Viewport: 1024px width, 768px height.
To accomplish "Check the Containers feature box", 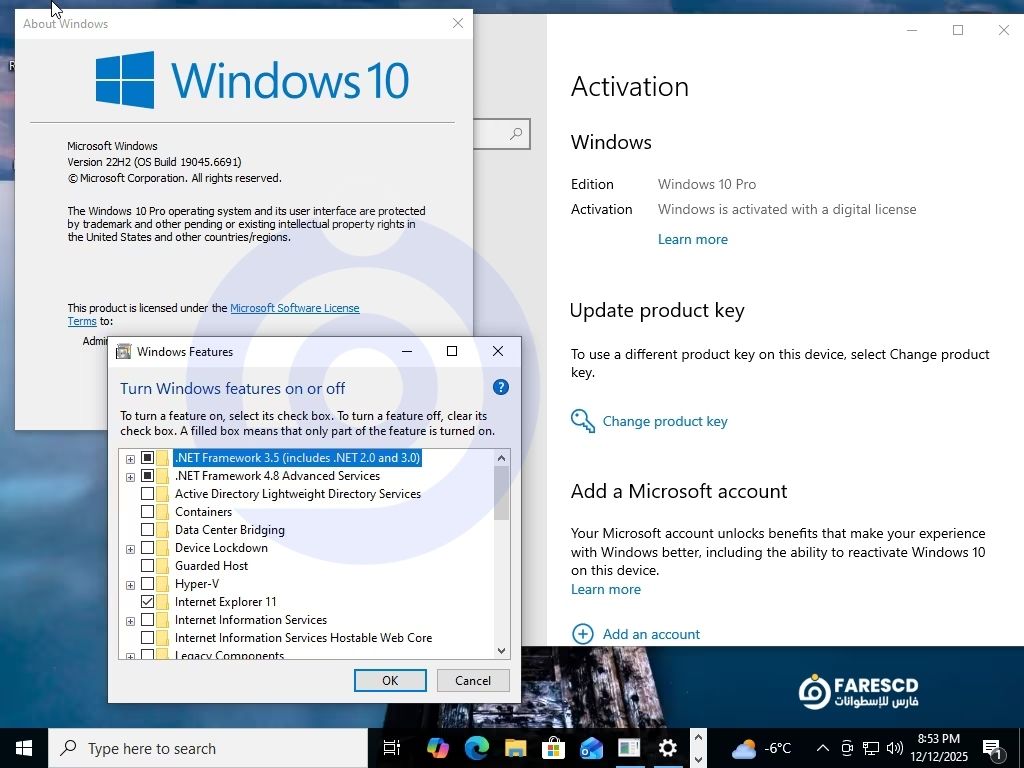I will pos(148,512).
